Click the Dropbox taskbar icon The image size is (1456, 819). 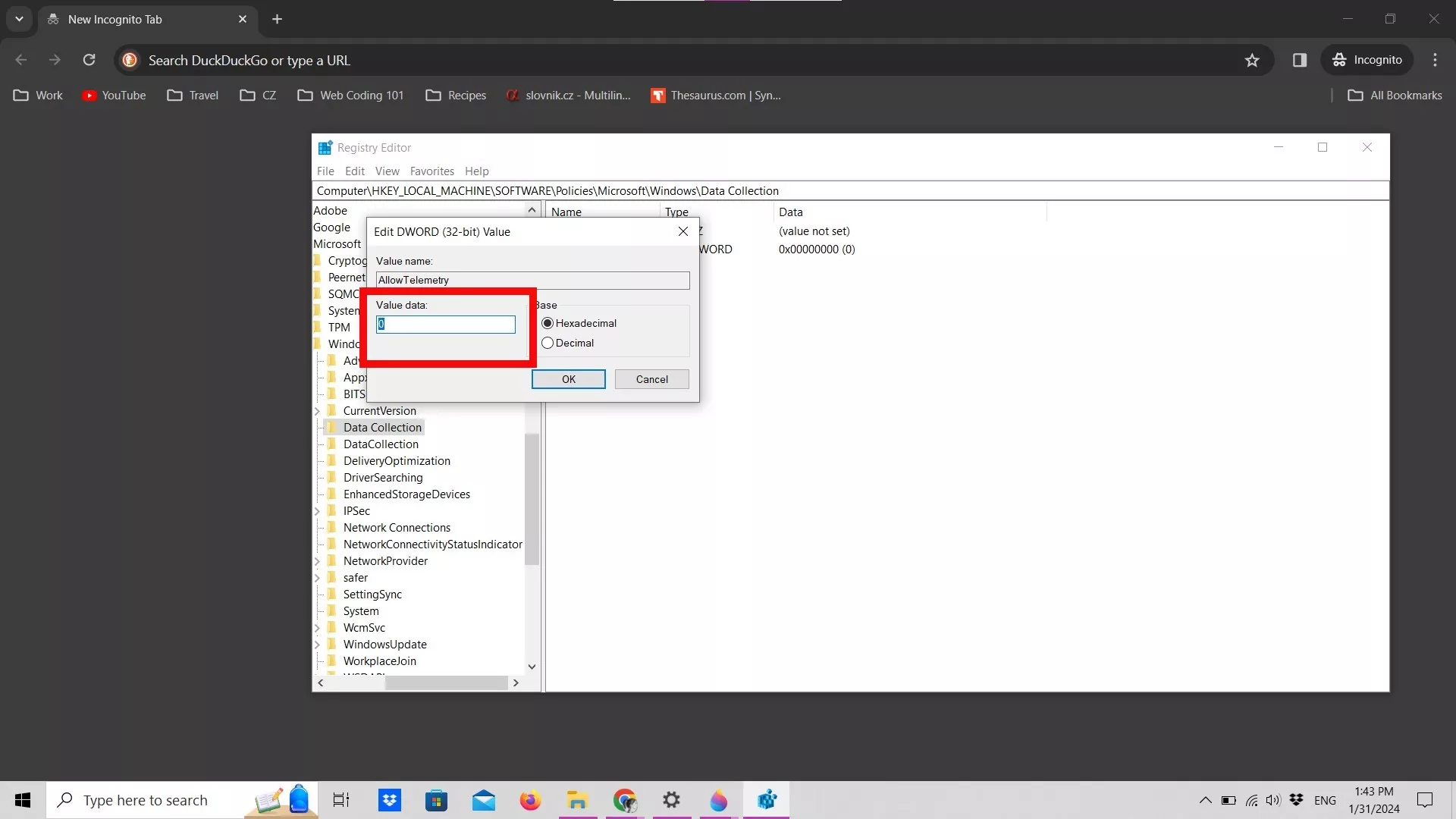click(x=390, y=800)
